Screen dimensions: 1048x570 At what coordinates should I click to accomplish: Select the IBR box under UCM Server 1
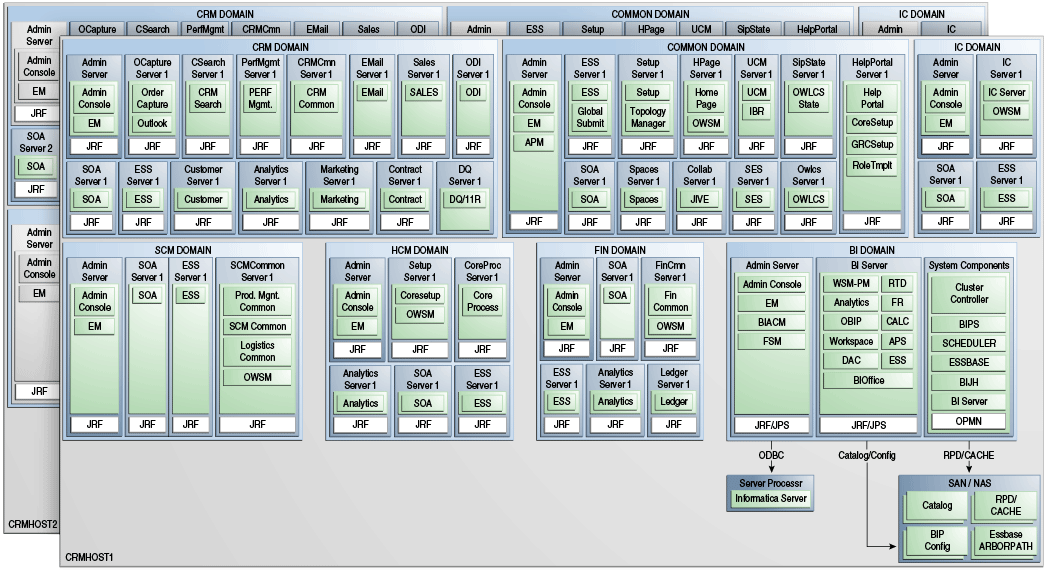click(757, 112)
